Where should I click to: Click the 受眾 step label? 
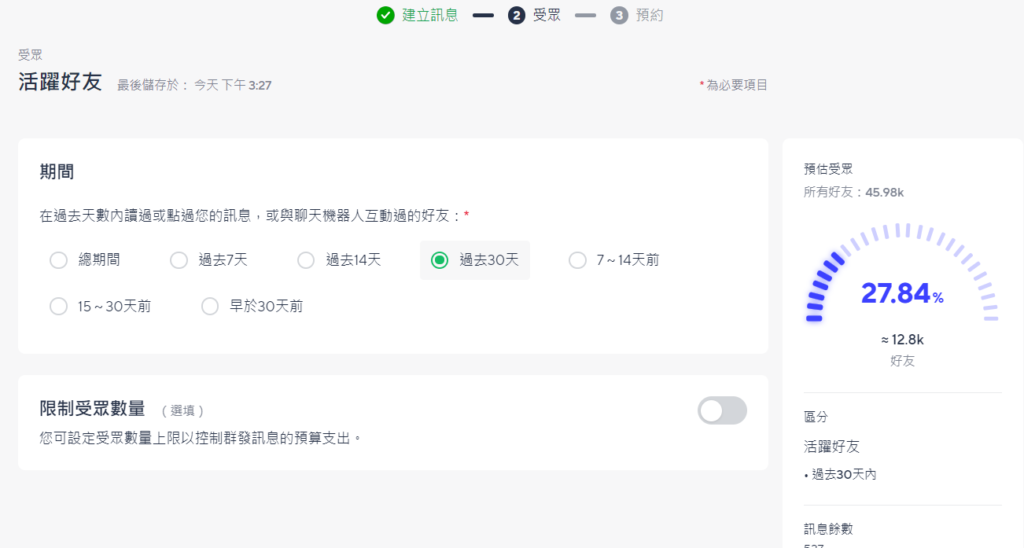(x=546, y=15)
